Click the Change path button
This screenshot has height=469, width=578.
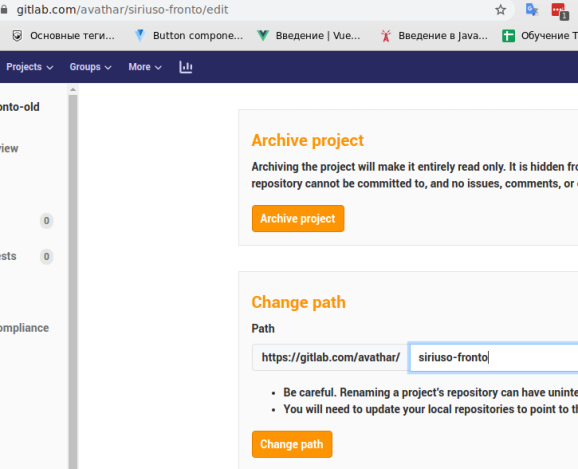(x=292, y=444)
